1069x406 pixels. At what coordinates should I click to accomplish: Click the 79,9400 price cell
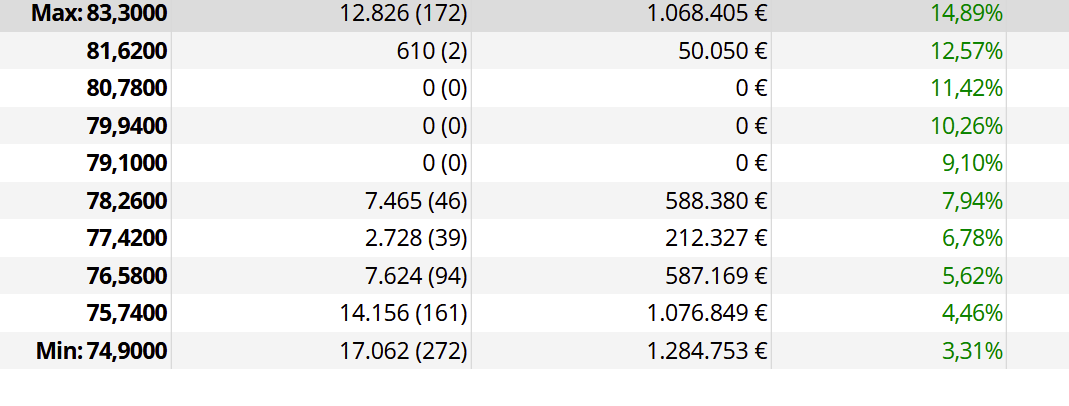(x=127, y=126)
